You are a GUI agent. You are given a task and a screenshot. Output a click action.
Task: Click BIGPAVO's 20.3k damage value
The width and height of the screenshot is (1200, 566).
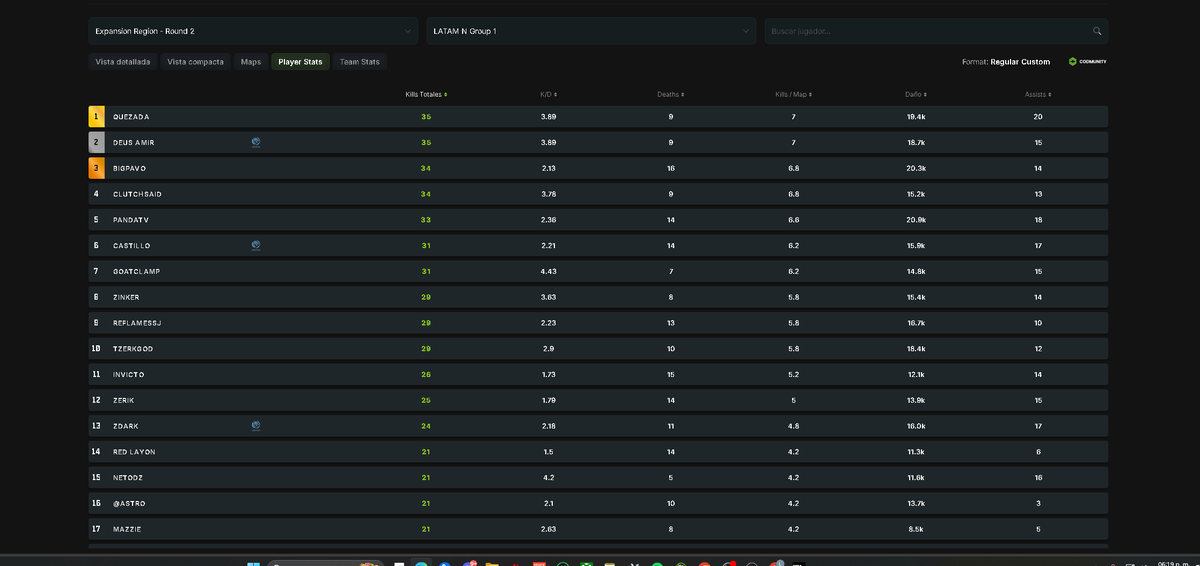[x=916, y=168]
